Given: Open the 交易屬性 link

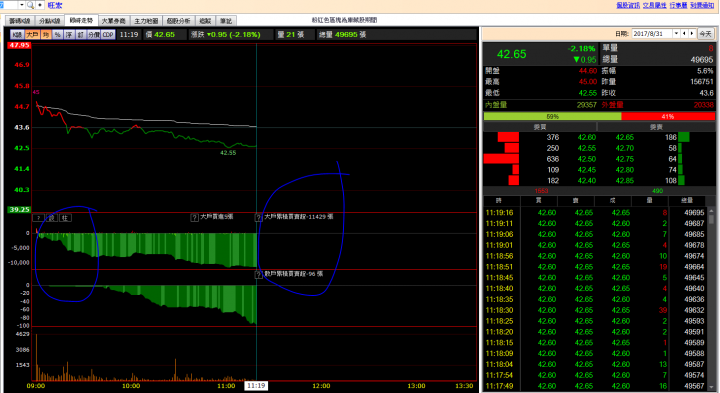Looking at the screenshot, I should (x=654, y=5).
